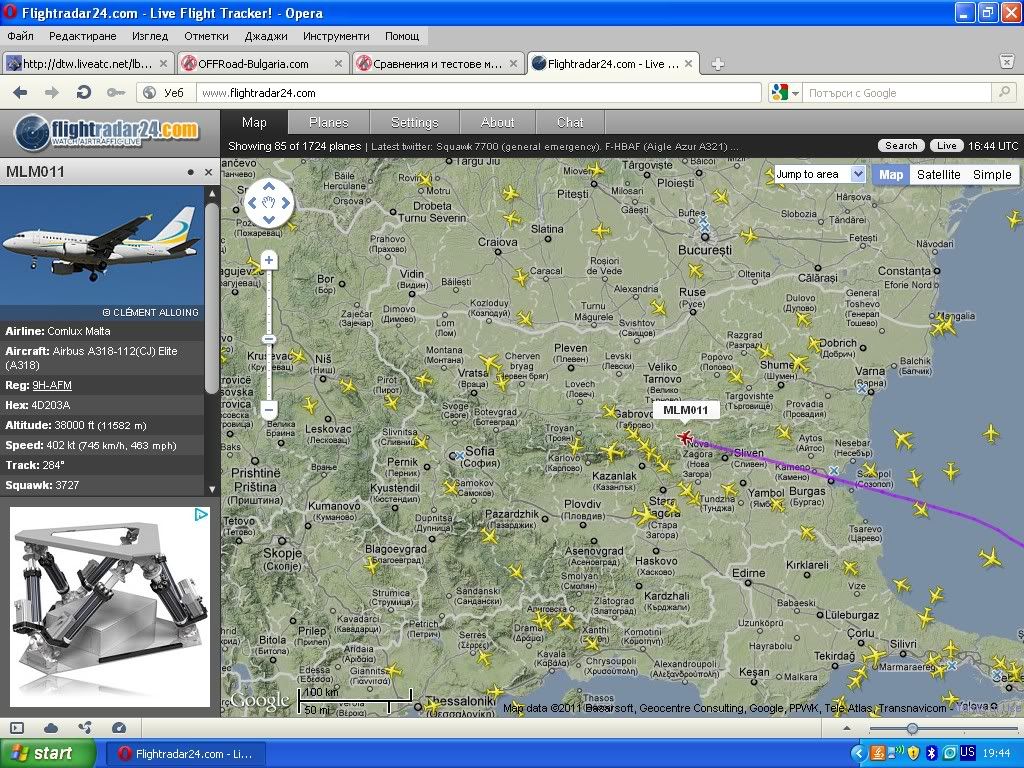The width and height of the screenshot is (1024, 768).
Task: Open Opera Link cloud icon
Action: click(x=51, y=728)
